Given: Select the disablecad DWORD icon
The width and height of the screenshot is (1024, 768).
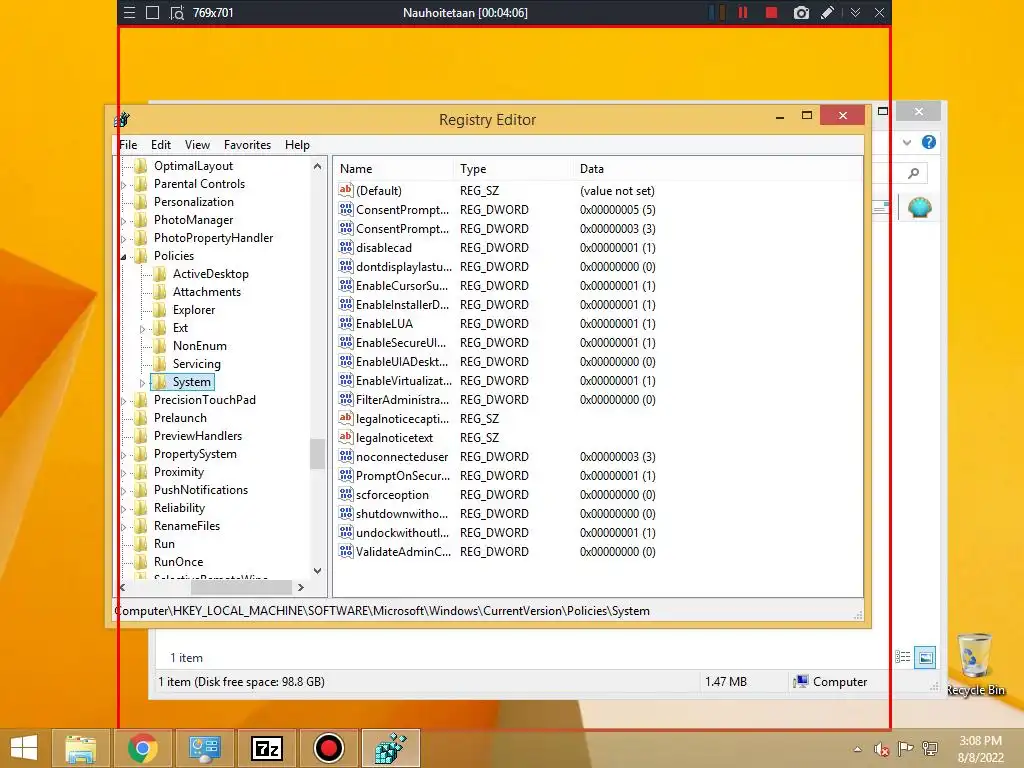Looking at the screenshot, I should pyautogui.click(x=345, y=248).
